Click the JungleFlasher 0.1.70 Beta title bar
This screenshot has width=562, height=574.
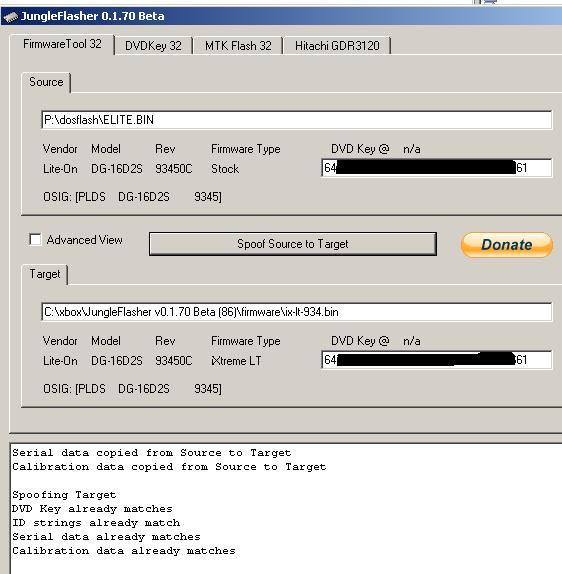281,16
